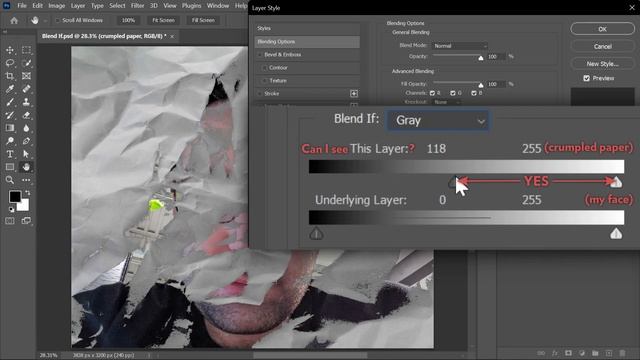Select the Eyedropper tool

click(x=10, y=89)
